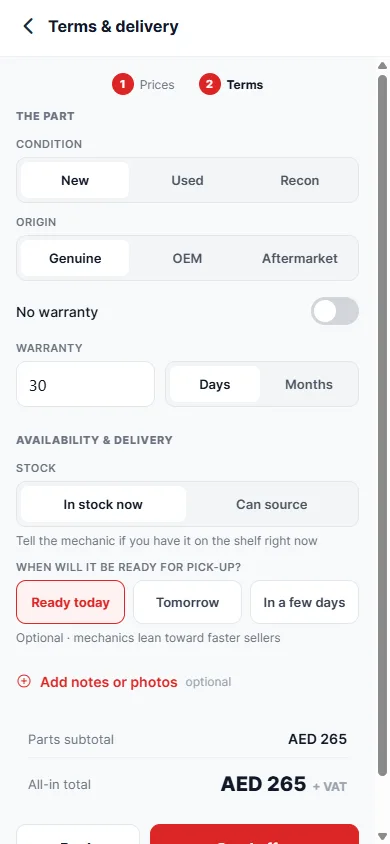Click the scrollbar down arrow
The image size is (390, 844).
click(x=382, y=835)
